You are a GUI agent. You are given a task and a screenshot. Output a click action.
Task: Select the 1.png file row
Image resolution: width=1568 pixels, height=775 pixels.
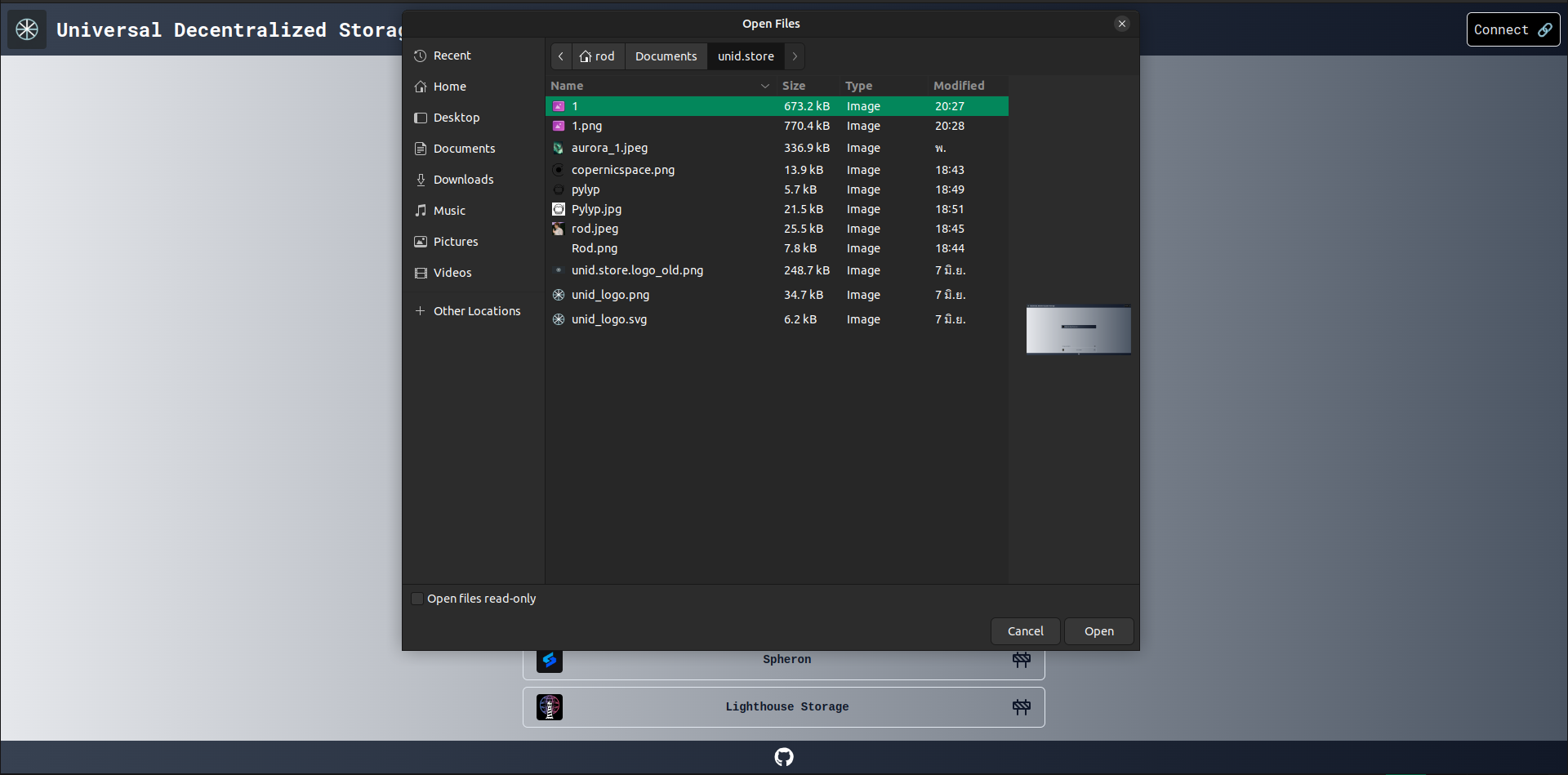777,126
